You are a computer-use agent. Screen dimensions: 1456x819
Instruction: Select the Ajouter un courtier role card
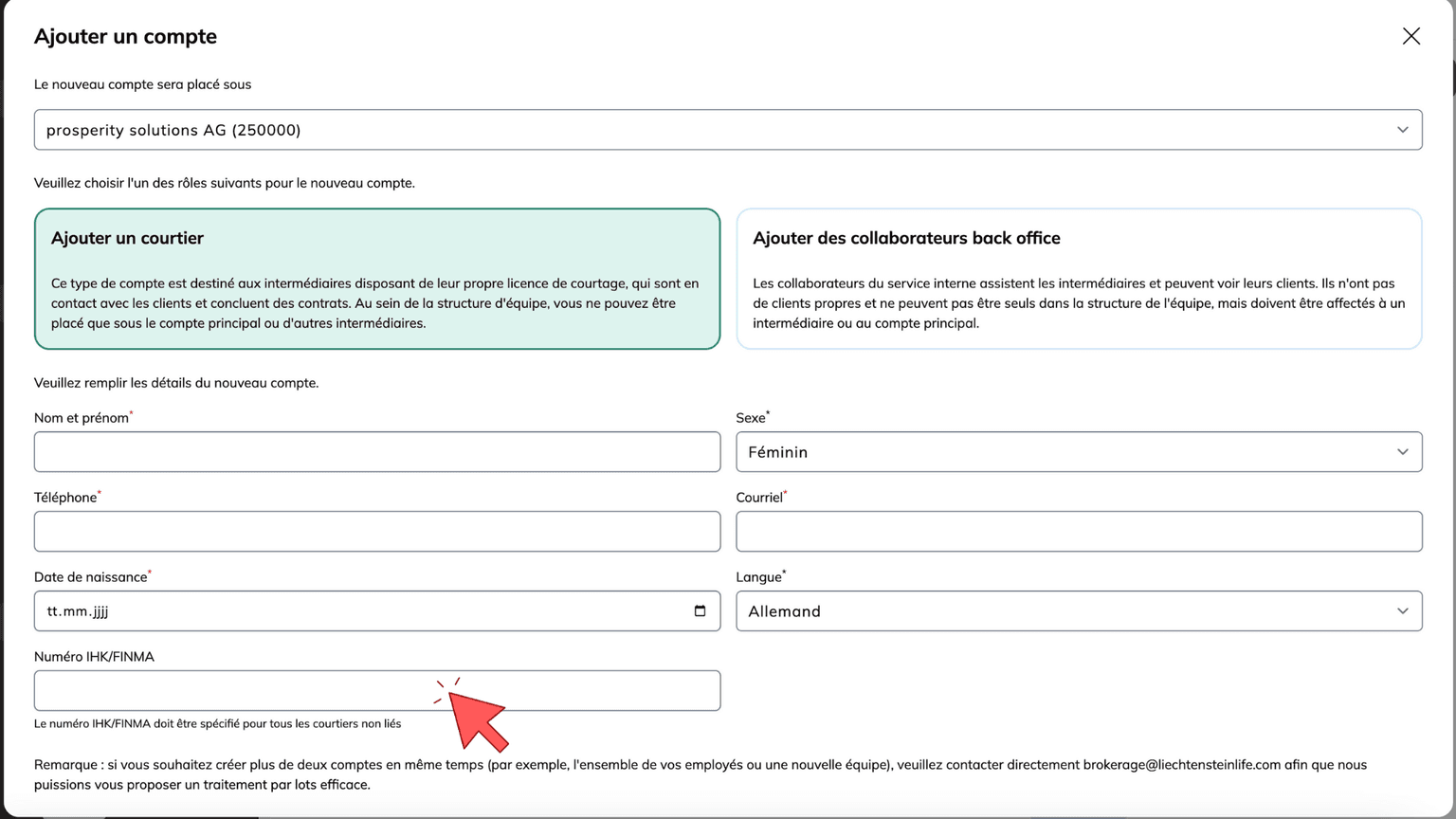click(x=376, y=279)
